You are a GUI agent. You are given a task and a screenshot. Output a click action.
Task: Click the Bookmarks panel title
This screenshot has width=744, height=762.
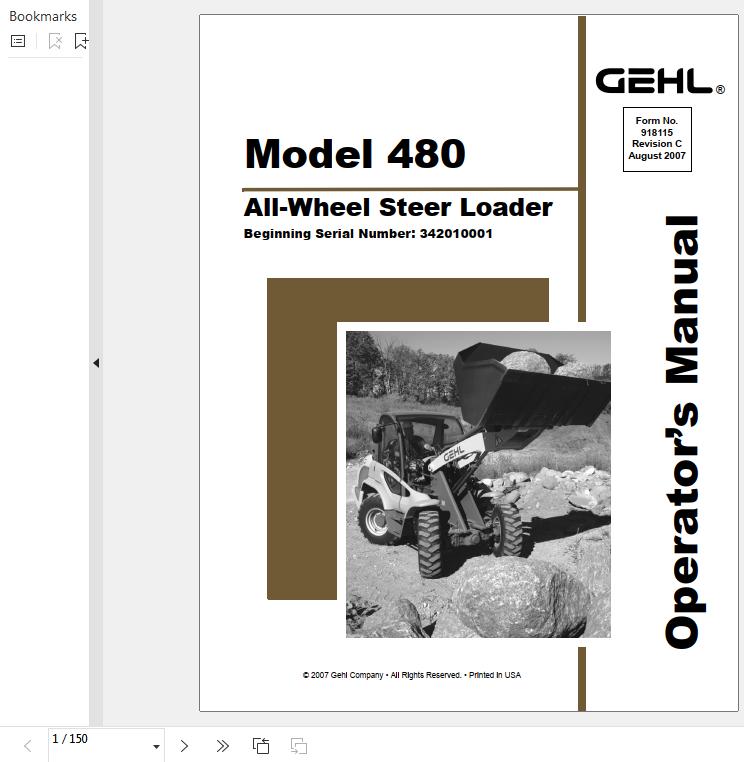[x=43, y=17]
